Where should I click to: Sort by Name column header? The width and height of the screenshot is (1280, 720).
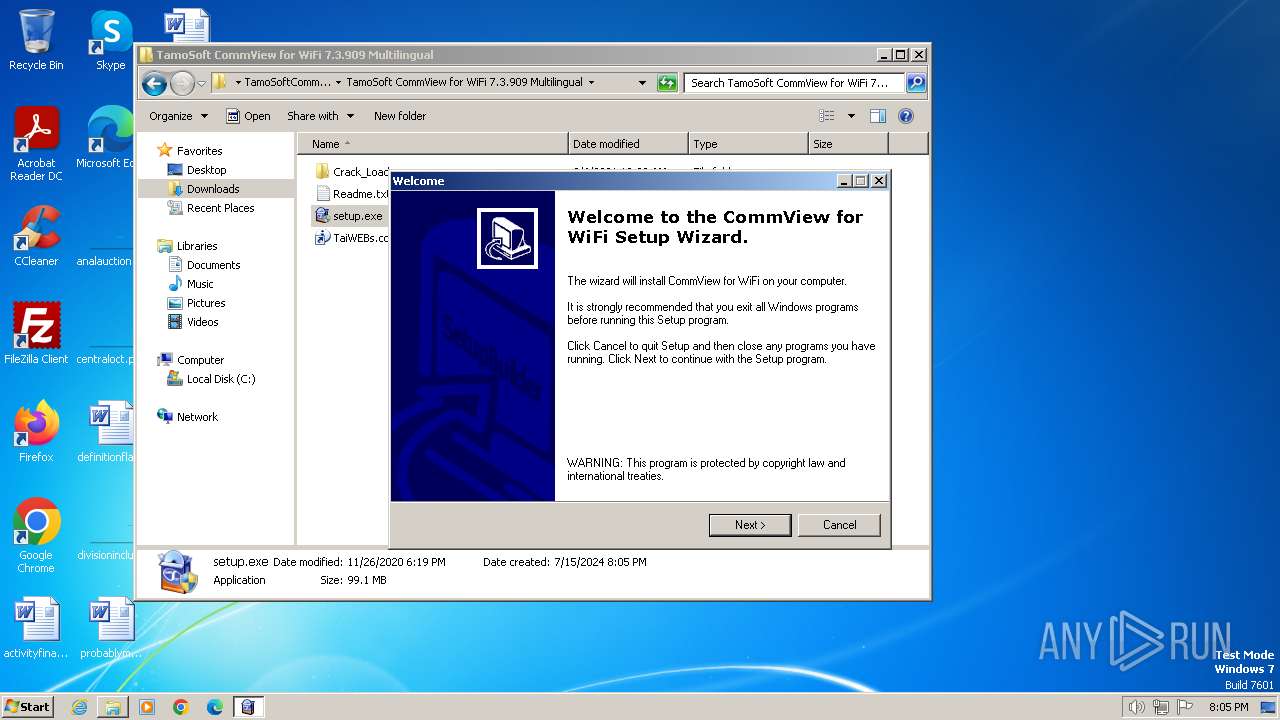coord(432,144)
